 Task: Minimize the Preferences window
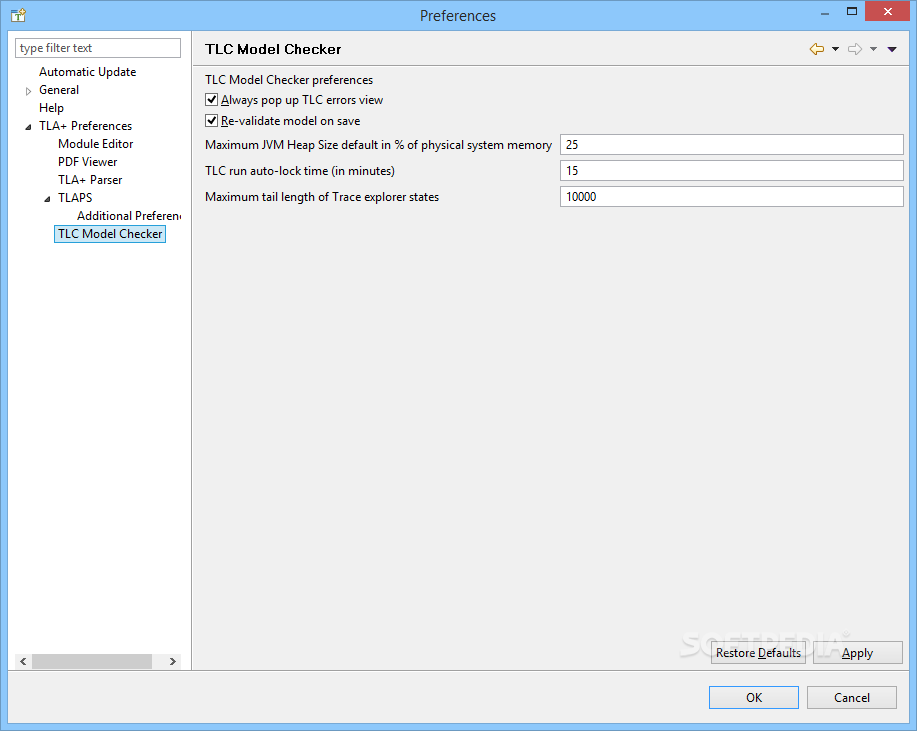point(825,12)
